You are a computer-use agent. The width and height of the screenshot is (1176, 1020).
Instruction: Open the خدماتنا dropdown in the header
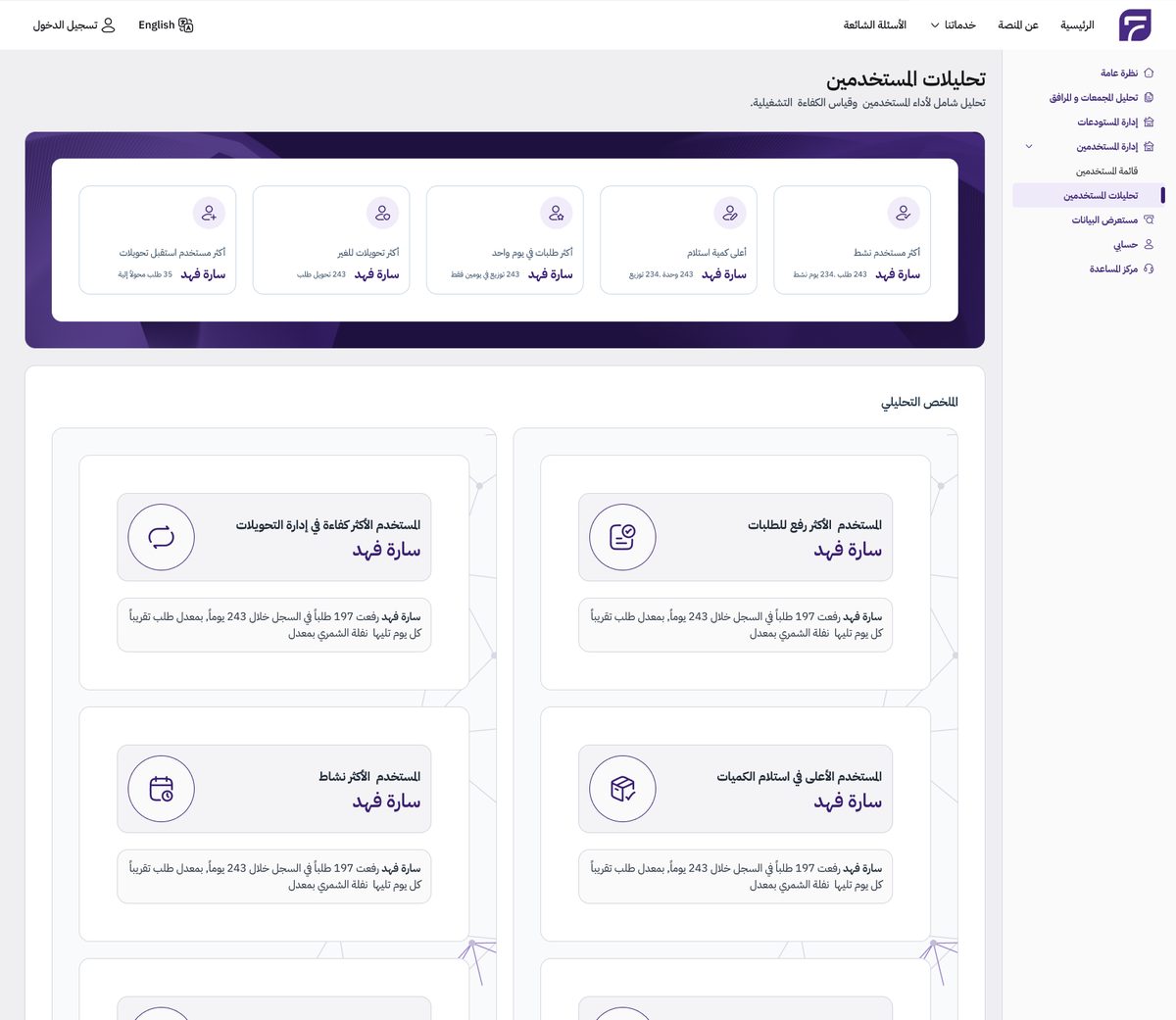954,25
